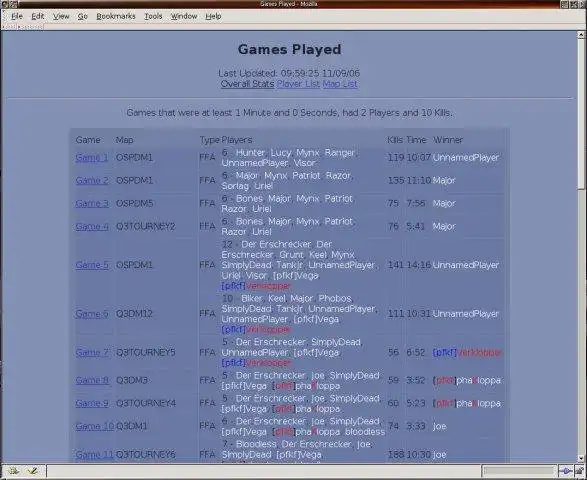The width and height of the screenshot is (587, 480).
Task: Click the Q3DM3 map cell
Action: (x=132, y=380)
